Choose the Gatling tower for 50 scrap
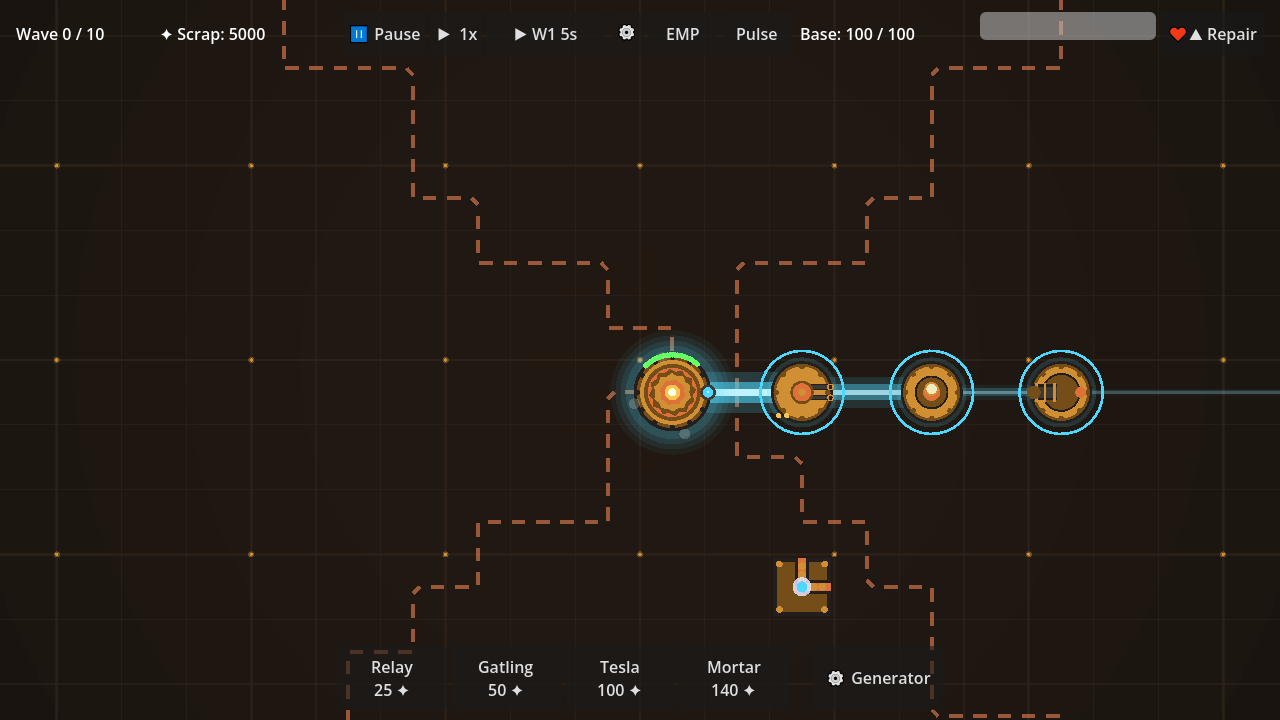The height and width of the screenshot is (720, 1280). point(505,679)
